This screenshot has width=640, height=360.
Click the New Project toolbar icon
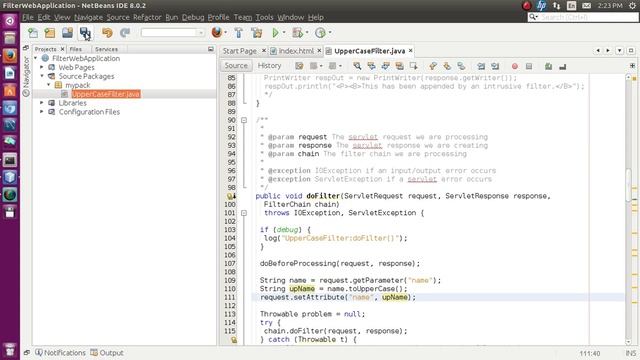[x=50, y=33]
